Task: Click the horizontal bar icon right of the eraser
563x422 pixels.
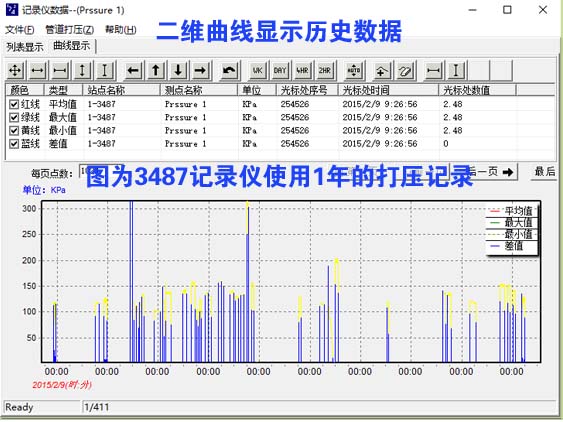Action: click(x=433, y=70)
